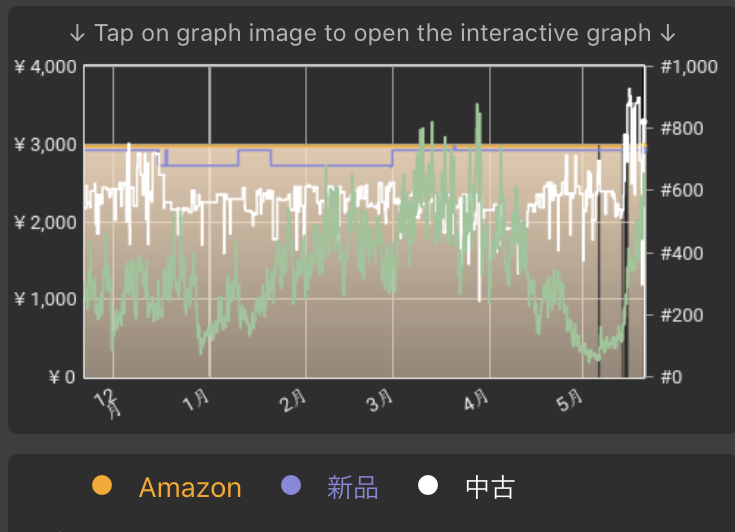The width and height of the screenshot is (735, 532).
Task: Click the 'Tap on graph image' instruction text
Action: click(x=372, y=33)
